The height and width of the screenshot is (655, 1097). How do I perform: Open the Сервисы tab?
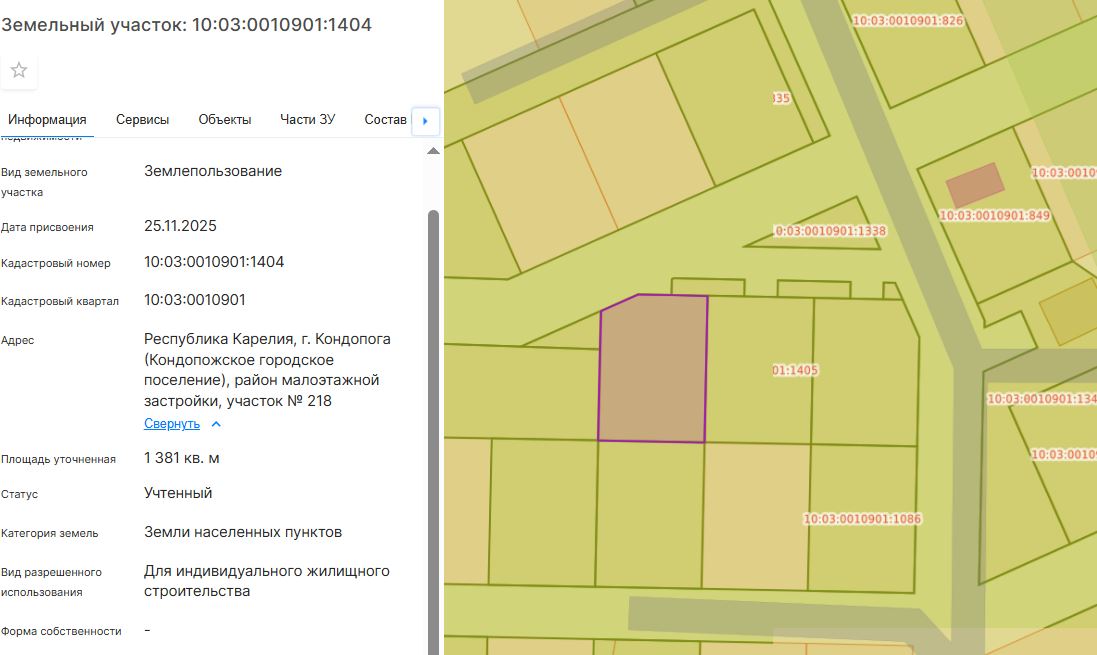coord(142,120)
